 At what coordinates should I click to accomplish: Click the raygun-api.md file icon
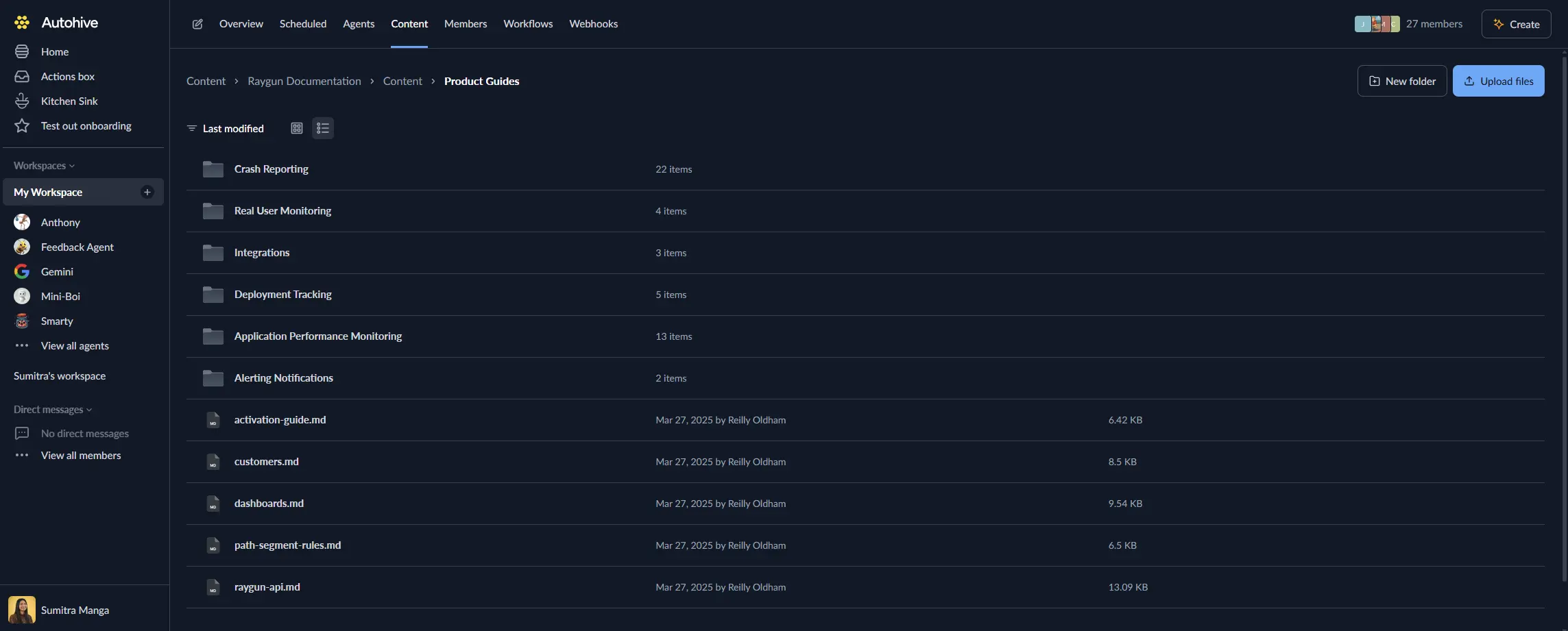tap(213, 587)
